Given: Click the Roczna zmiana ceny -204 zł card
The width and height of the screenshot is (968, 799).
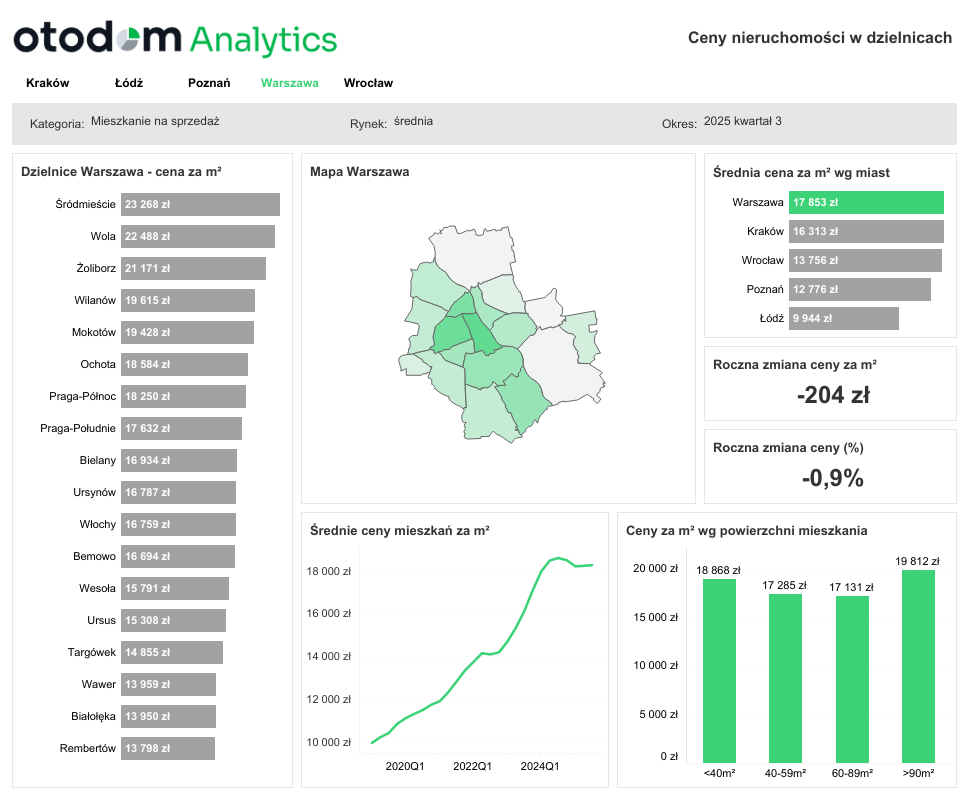Looking at the screenshot, I should tap(830, 383).
